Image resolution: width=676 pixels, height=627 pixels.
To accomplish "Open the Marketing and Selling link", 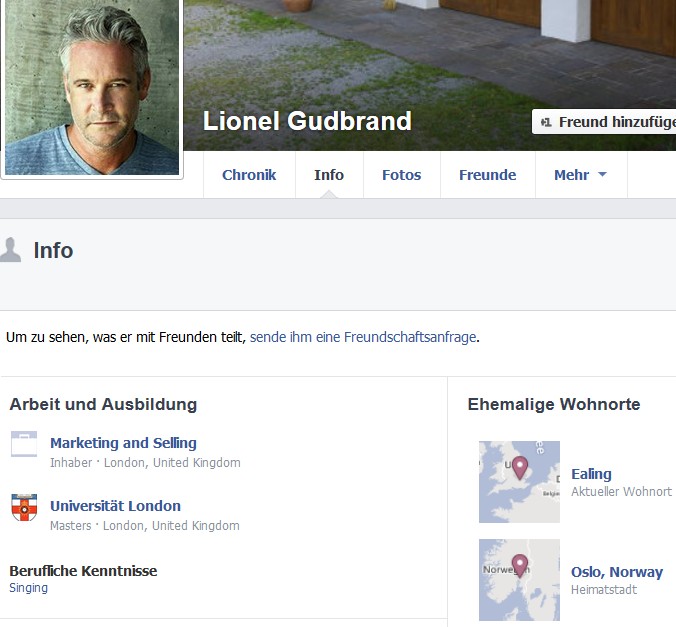I will [x=123, y=443].
